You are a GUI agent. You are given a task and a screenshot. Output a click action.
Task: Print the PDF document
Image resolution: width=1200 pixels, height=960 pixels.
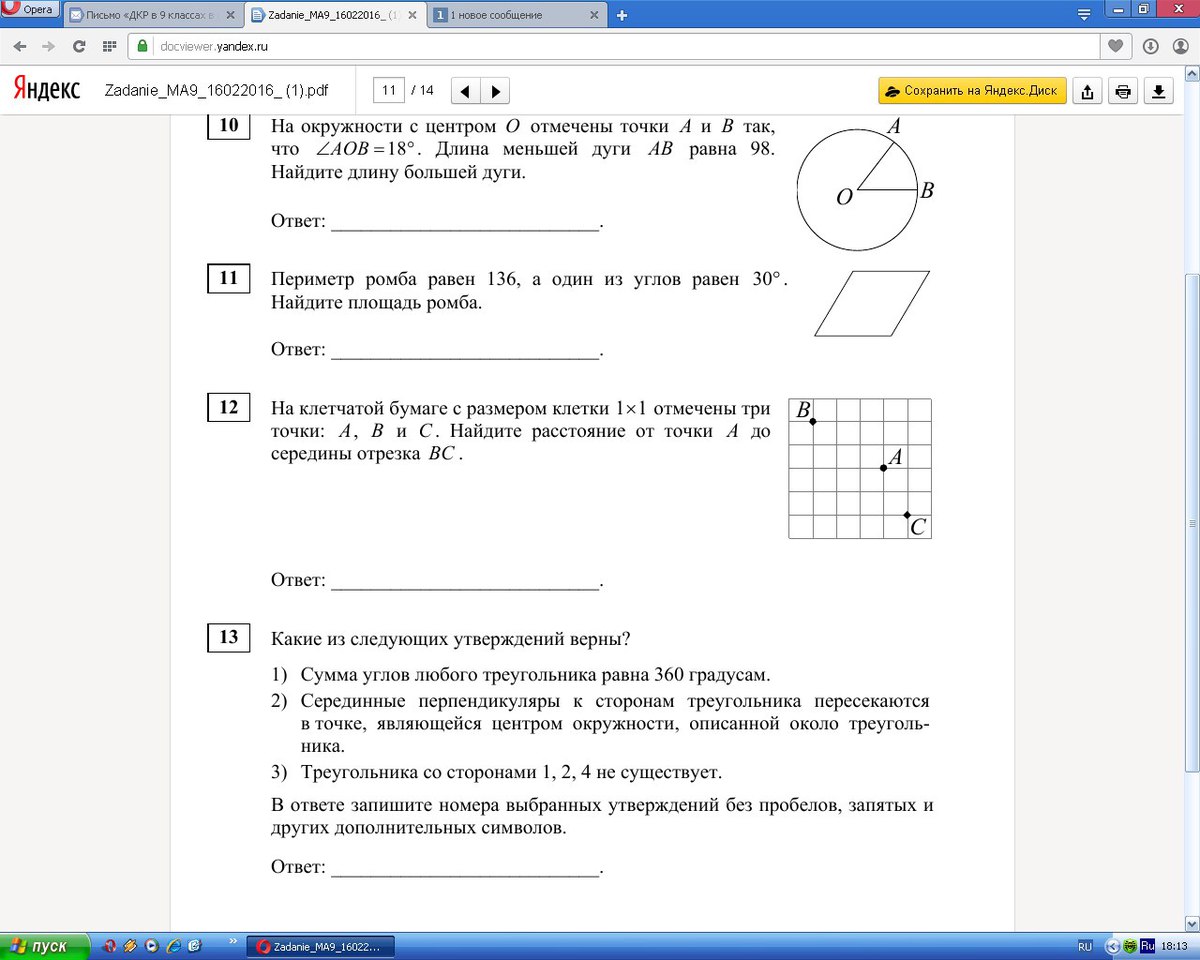(x=1123, y=91)
